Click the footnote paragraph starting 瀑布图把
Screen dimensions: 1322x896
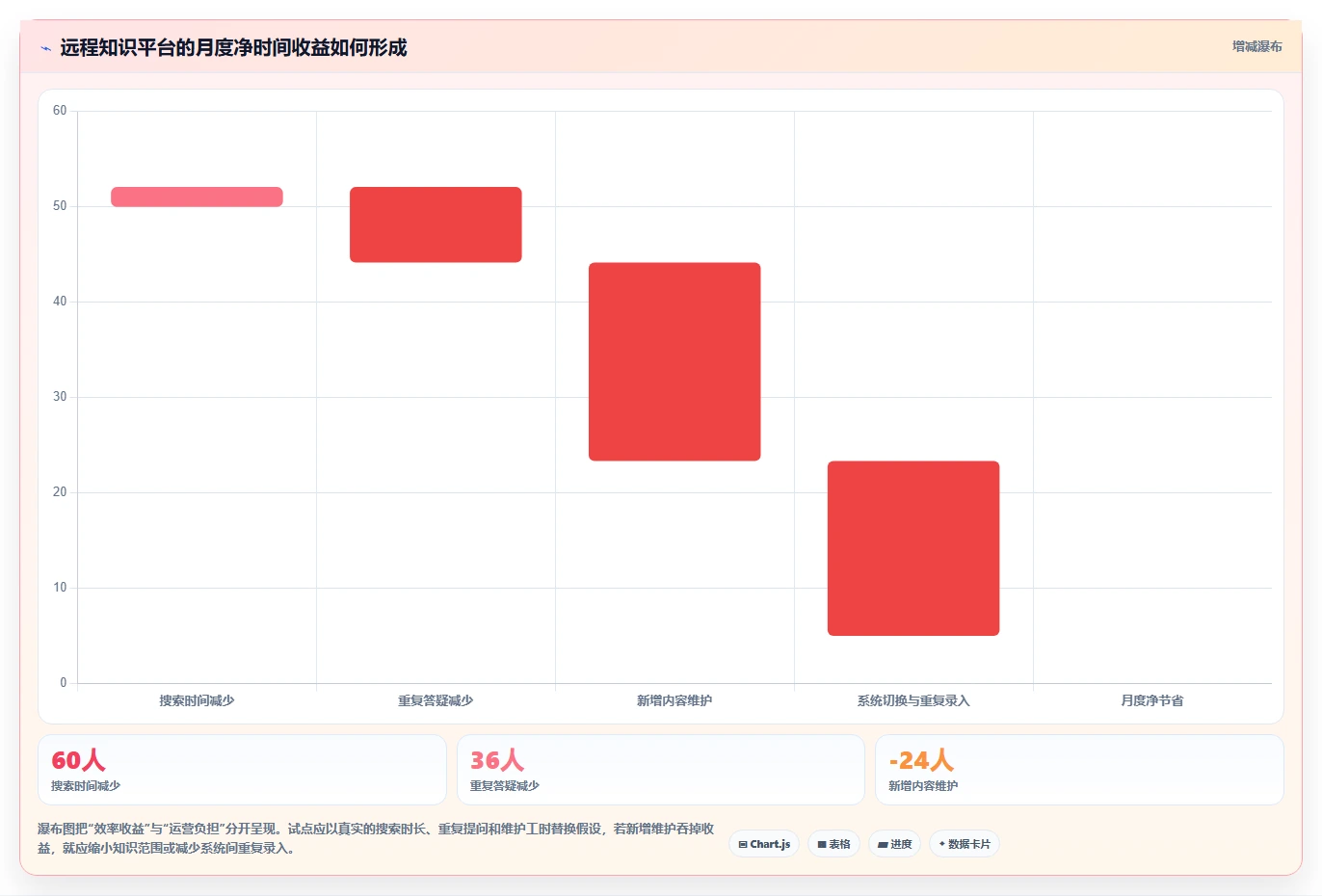click(377, 838)
